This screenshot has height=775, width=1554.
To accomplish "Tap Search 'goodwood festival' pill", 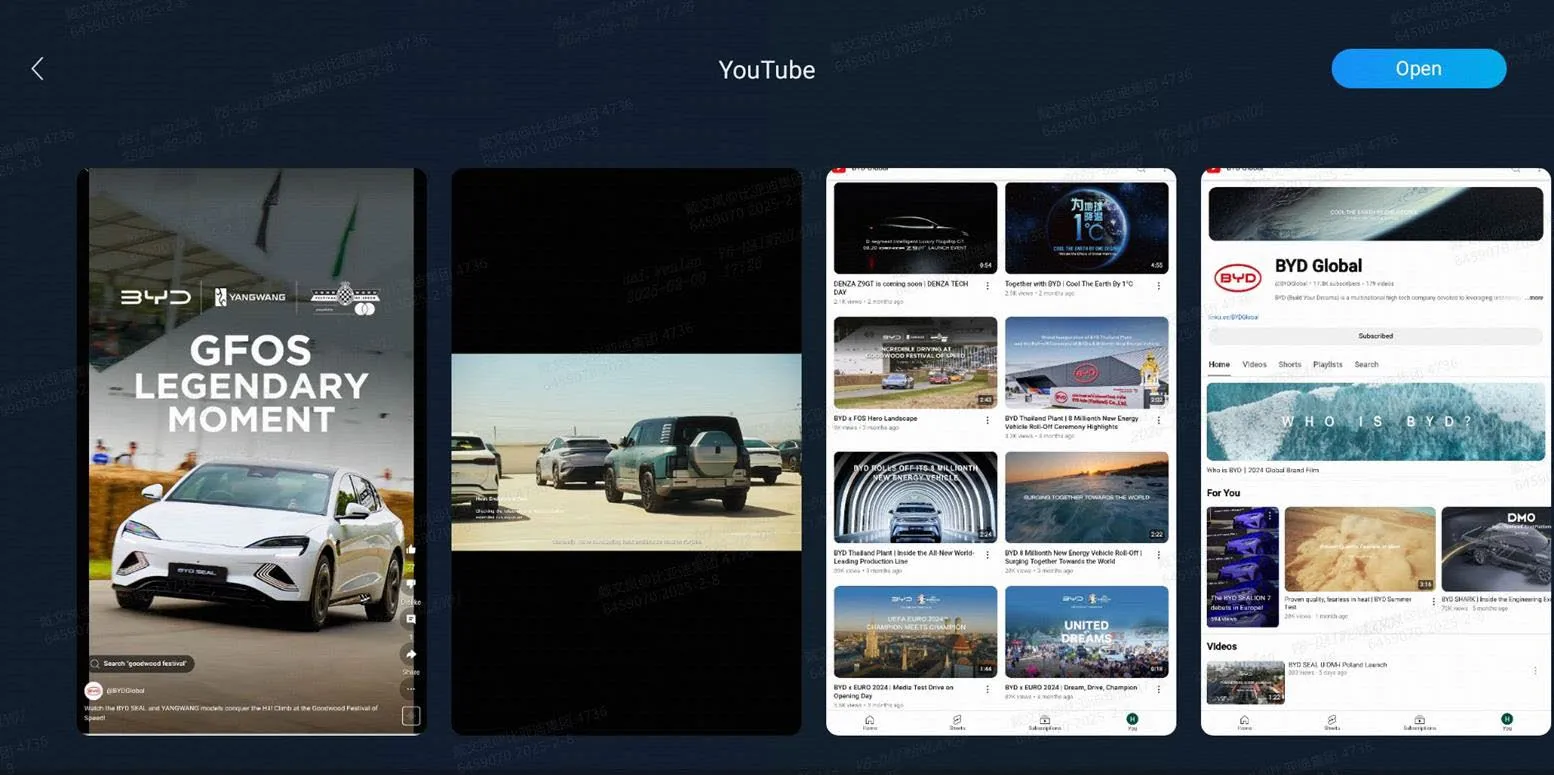I will pos(140,664).
